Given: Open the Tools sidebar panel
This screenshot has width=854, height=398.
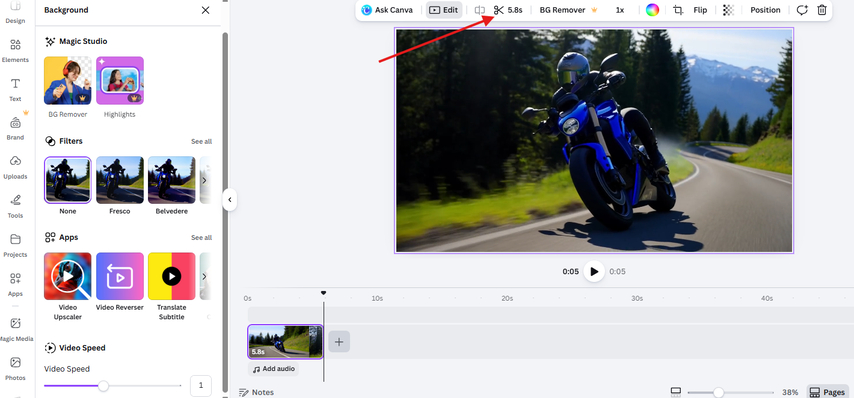Looking at the screenshot, I should click(15, 206).
